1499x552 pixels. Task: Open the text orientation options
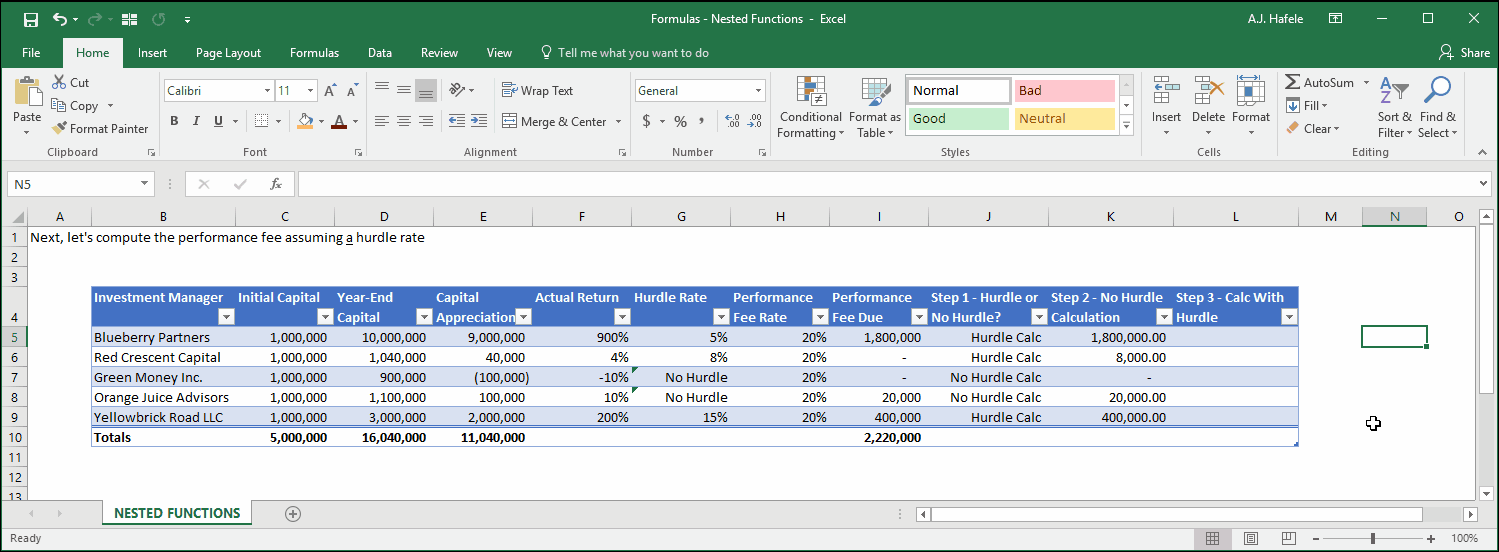461,90
